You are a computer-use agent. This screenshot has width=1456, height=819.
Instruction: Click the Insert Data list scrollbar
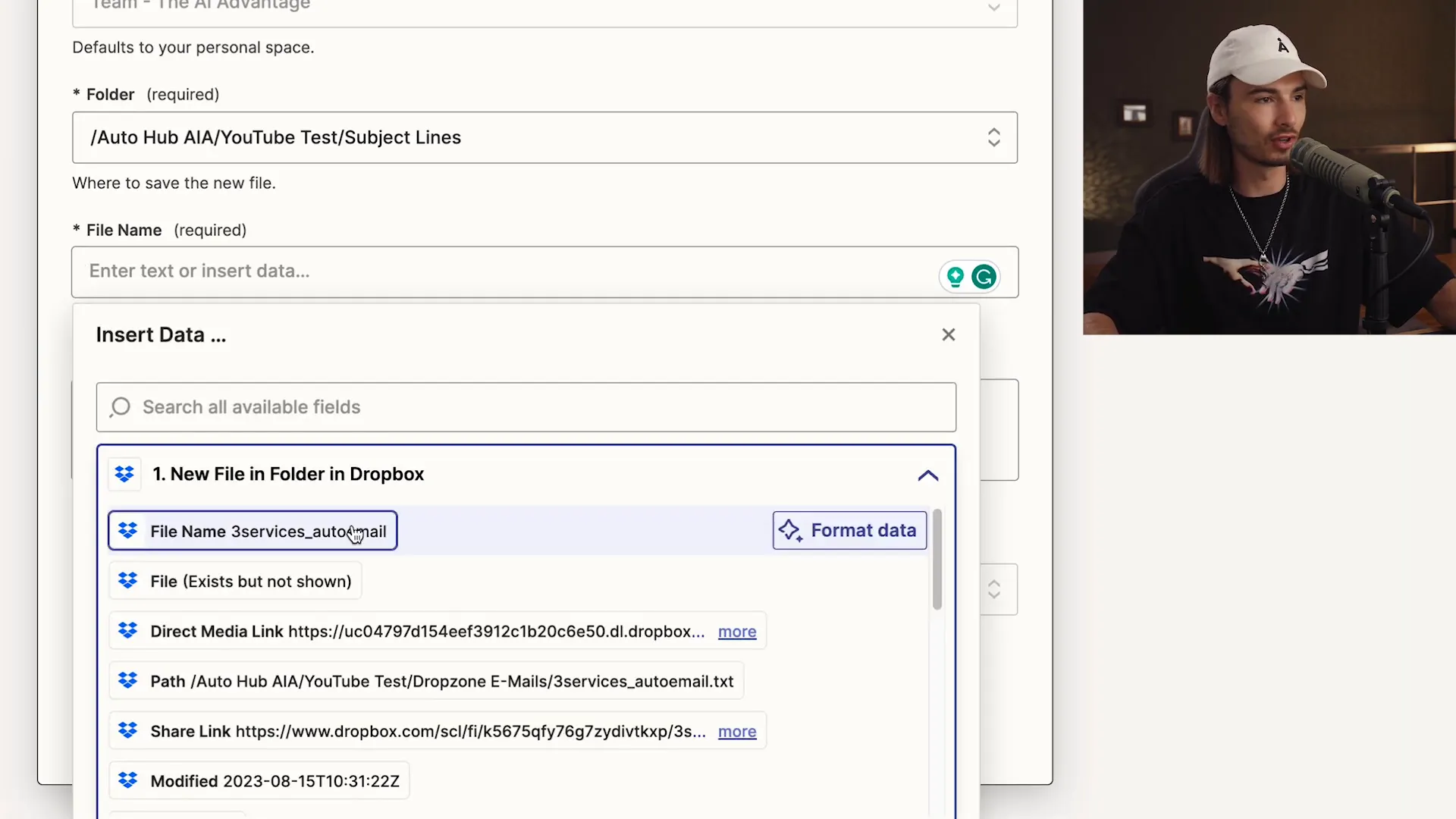tap(937, 560)
